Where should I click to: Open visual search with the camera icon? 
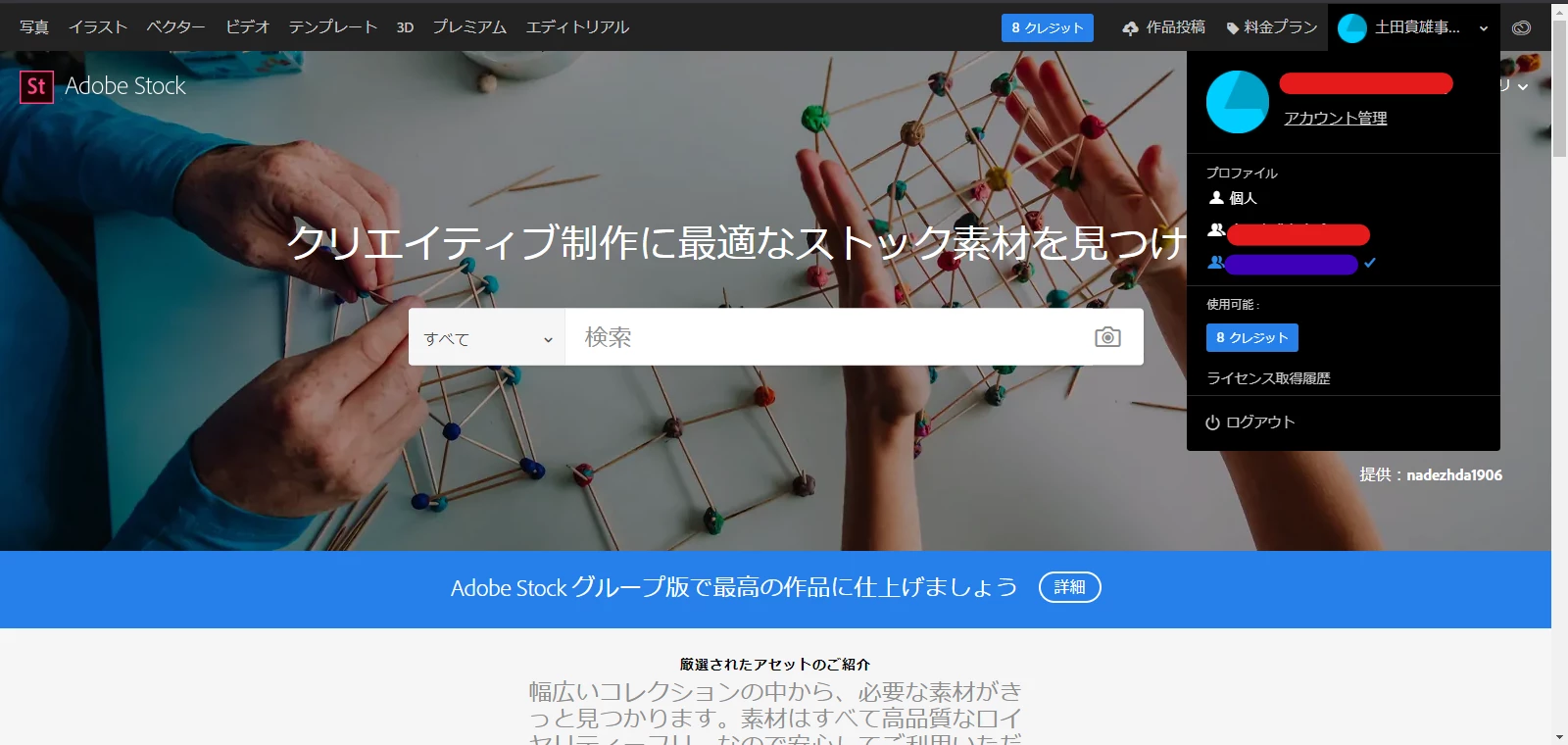pos(1107,337)
